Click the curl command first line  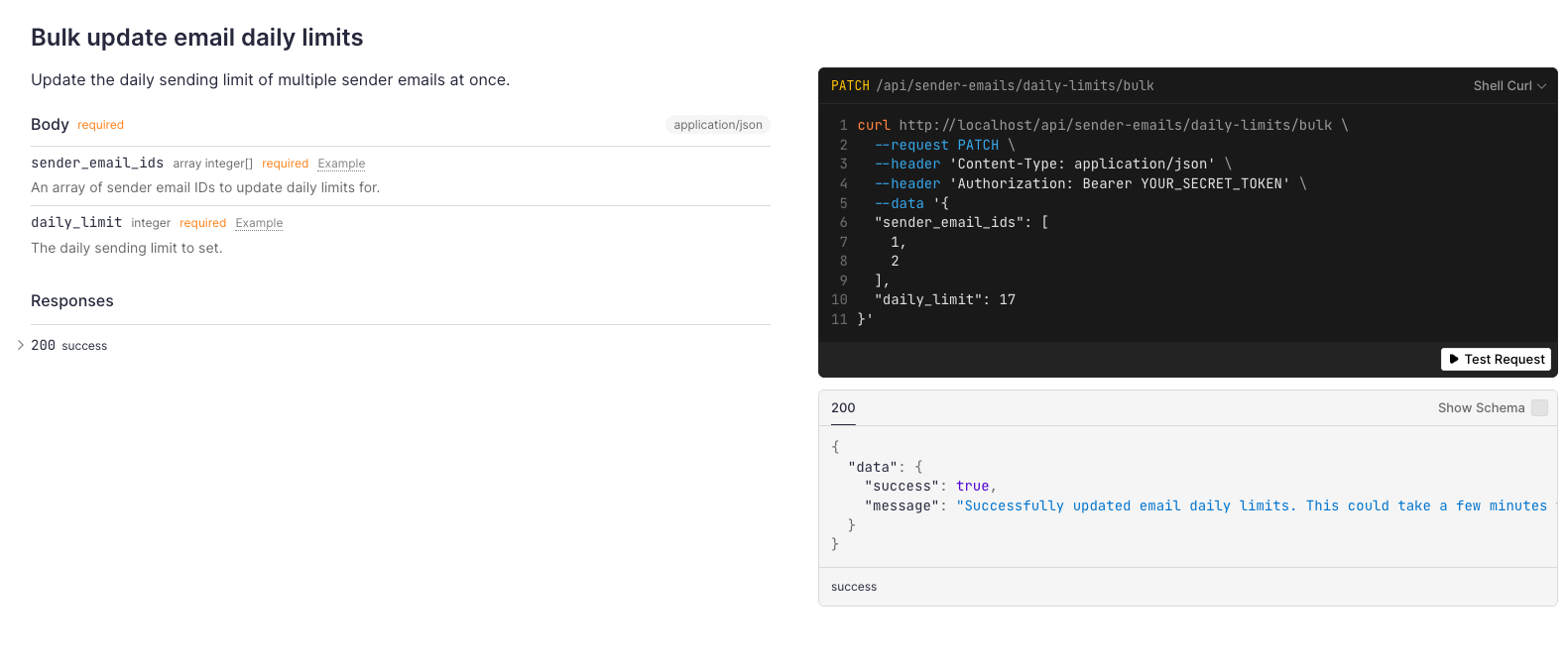pos(1103,125)
